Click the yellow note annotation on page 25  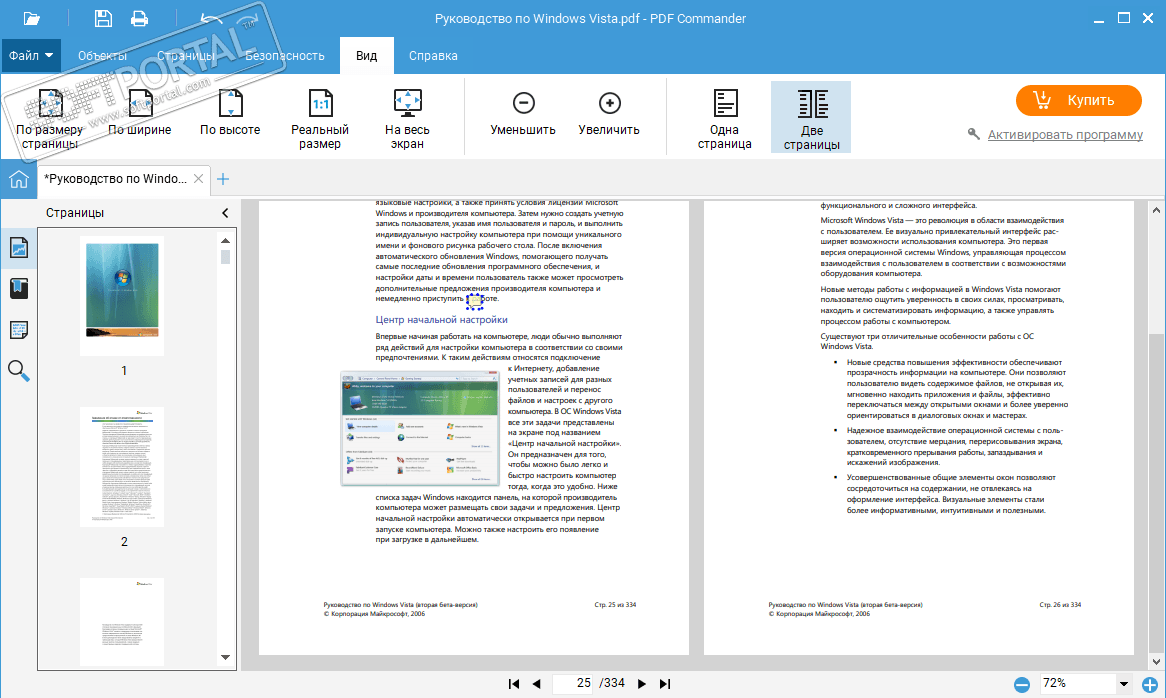point(474,300)
